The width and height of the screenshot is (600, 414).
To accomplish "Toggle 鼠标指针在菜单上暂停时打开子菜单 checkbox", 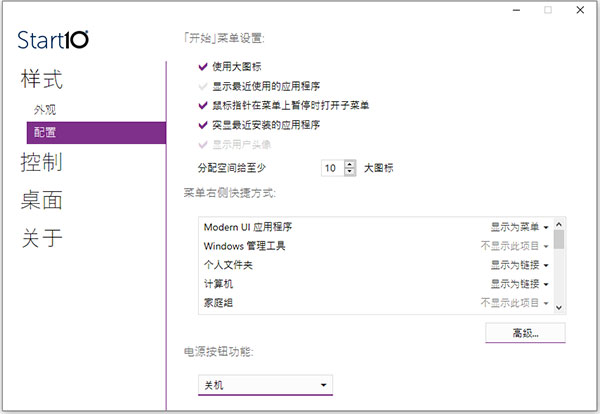I will pos(205,105).
